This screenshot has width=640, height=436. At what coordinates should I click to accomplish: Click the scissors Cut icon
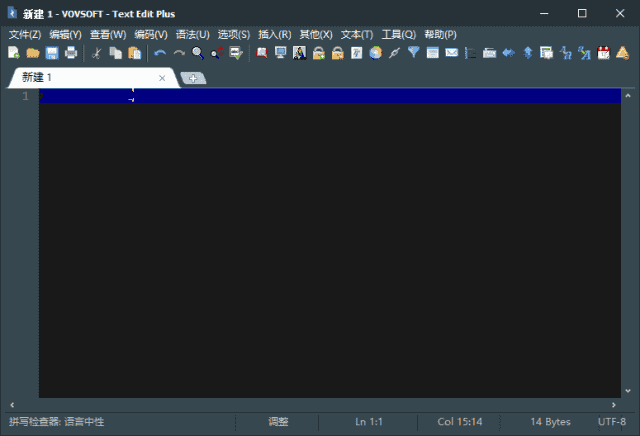click(x=97, y=53)
